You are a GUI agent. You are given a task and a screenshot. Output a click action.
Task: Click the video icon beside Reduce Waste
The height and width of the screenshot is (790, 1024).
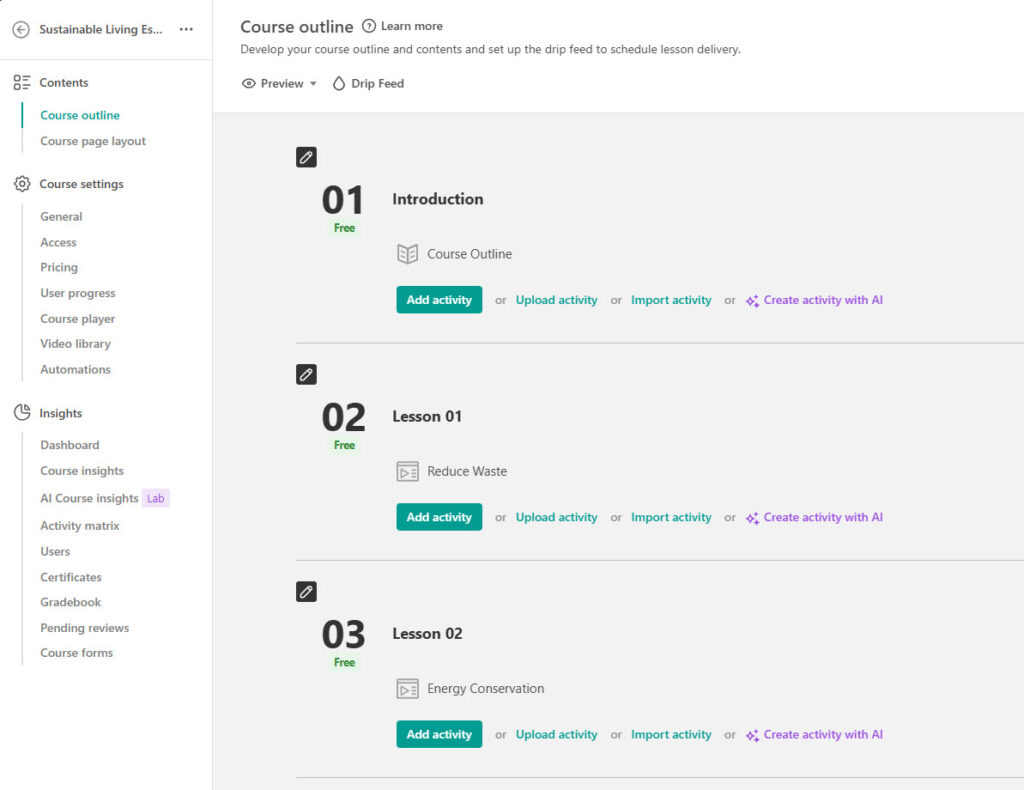click(407, 472)
